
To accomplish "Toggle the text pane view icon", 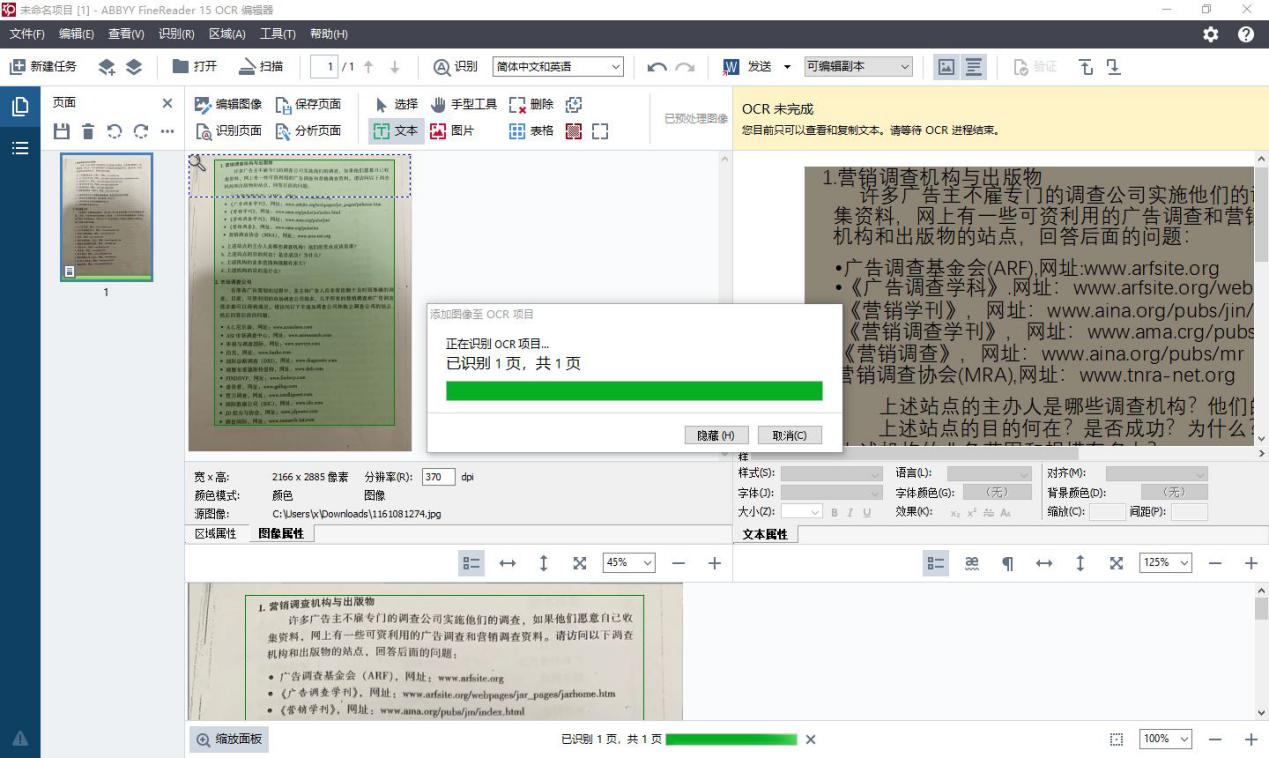I will pyautogui.click(x=974, y=67).
